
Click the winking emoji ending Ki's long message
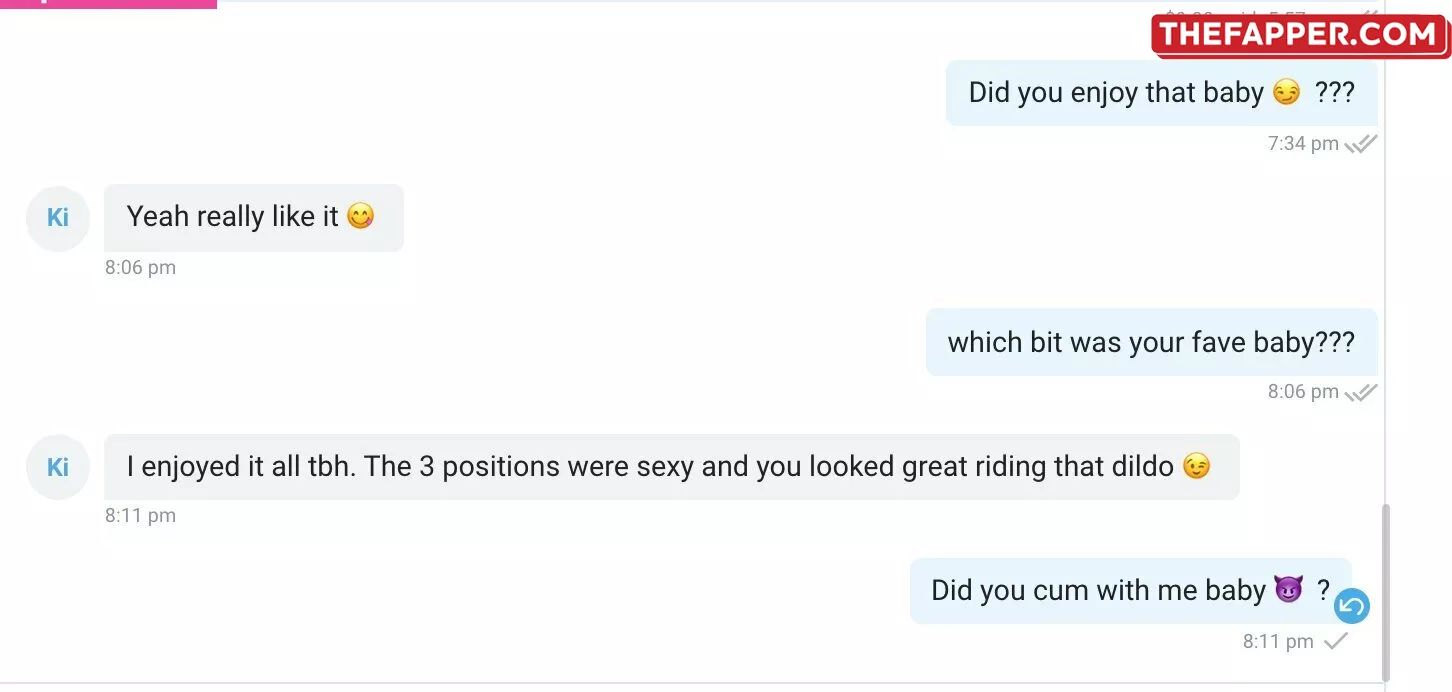(1196, 466)
